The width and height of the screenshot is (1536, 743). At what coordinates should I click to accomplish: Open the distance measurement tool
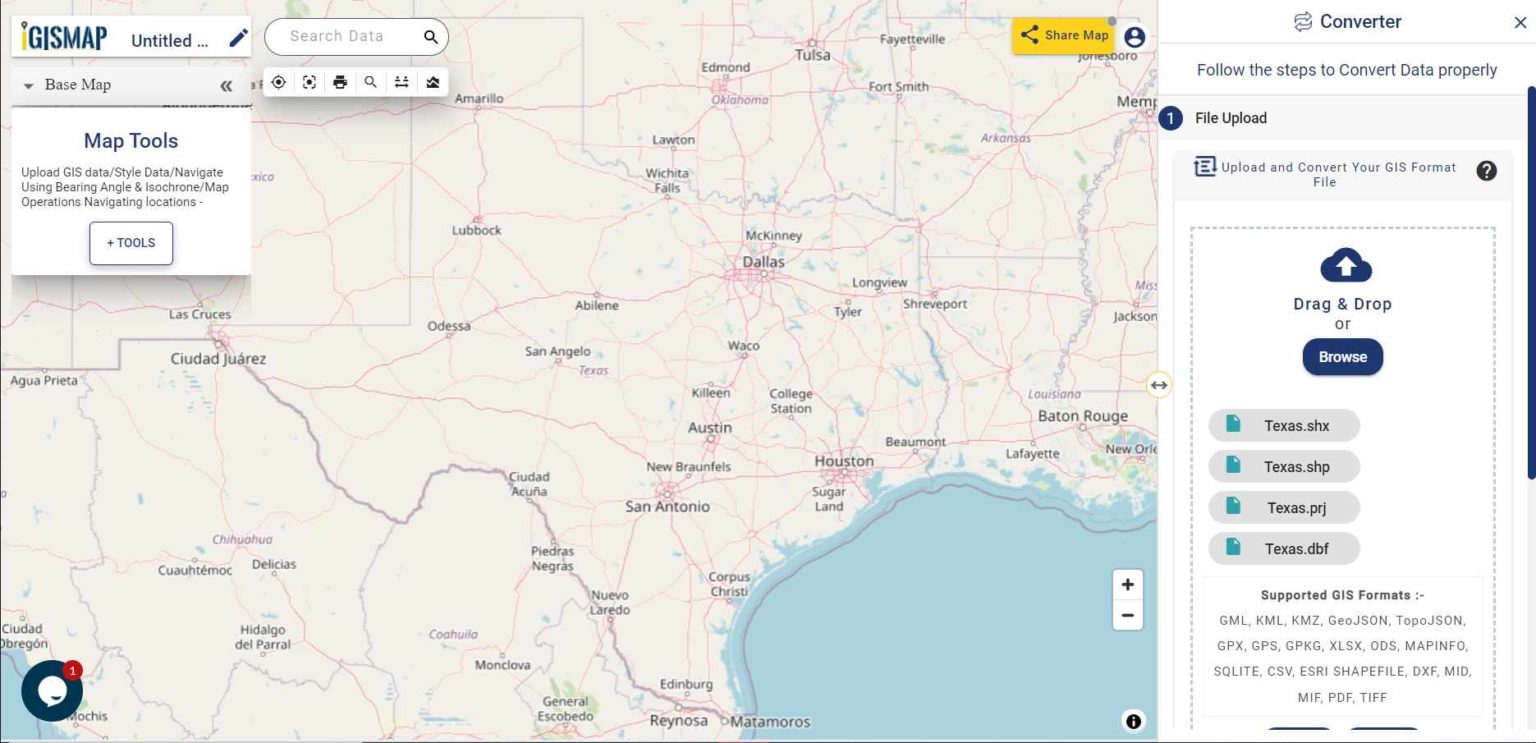coord(401,82)
